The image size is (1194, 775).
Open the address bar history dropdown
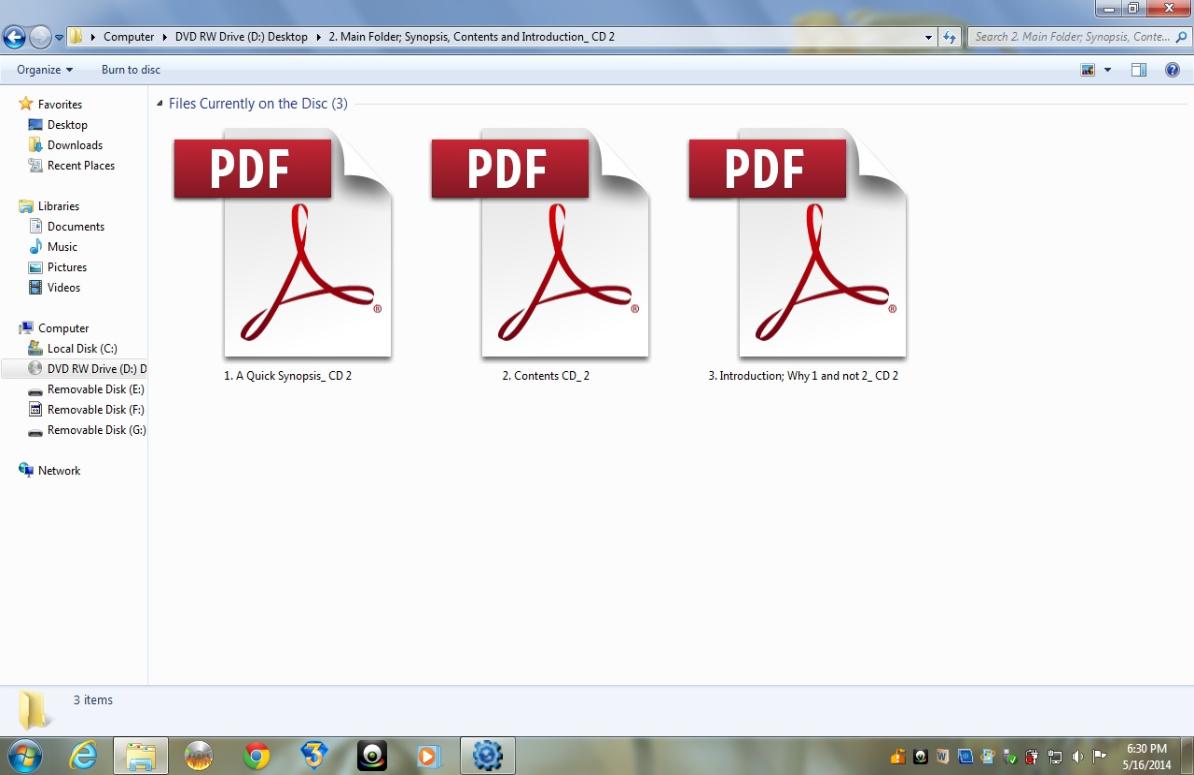928,37
